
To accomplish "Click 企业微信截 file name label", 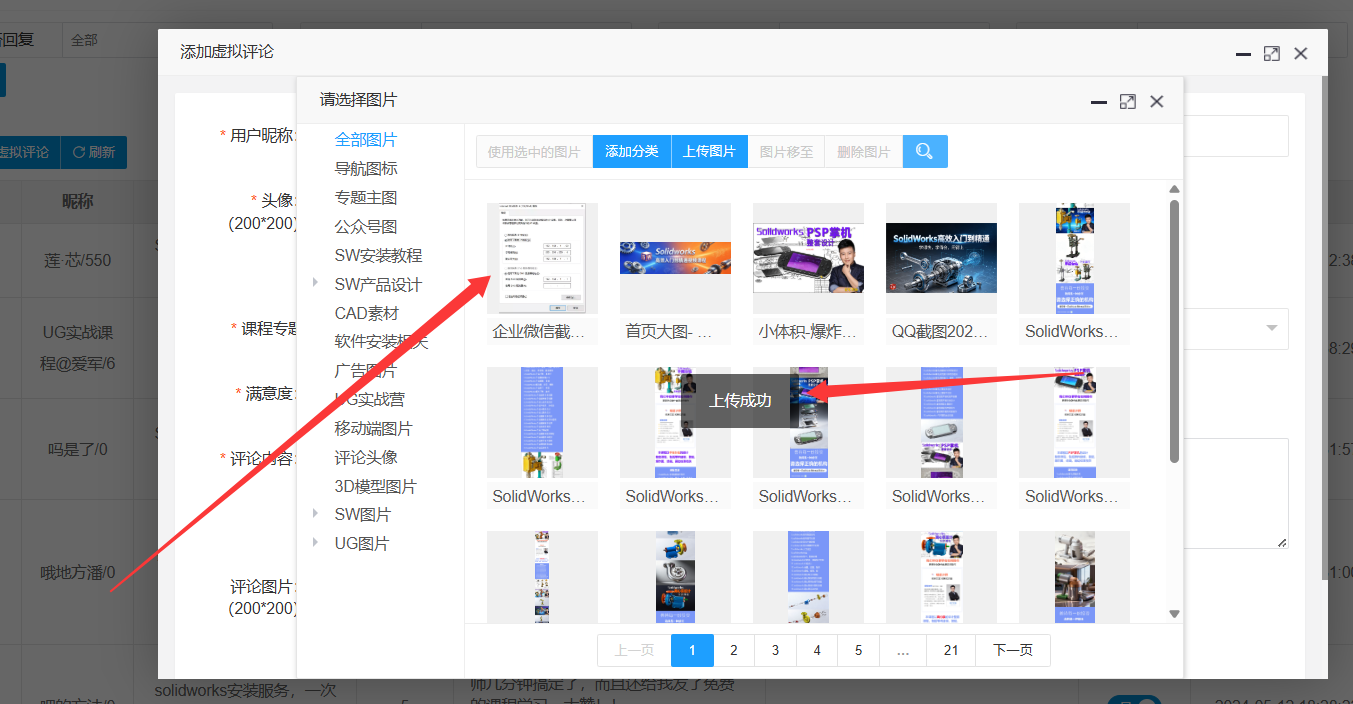I will (542, 331).
